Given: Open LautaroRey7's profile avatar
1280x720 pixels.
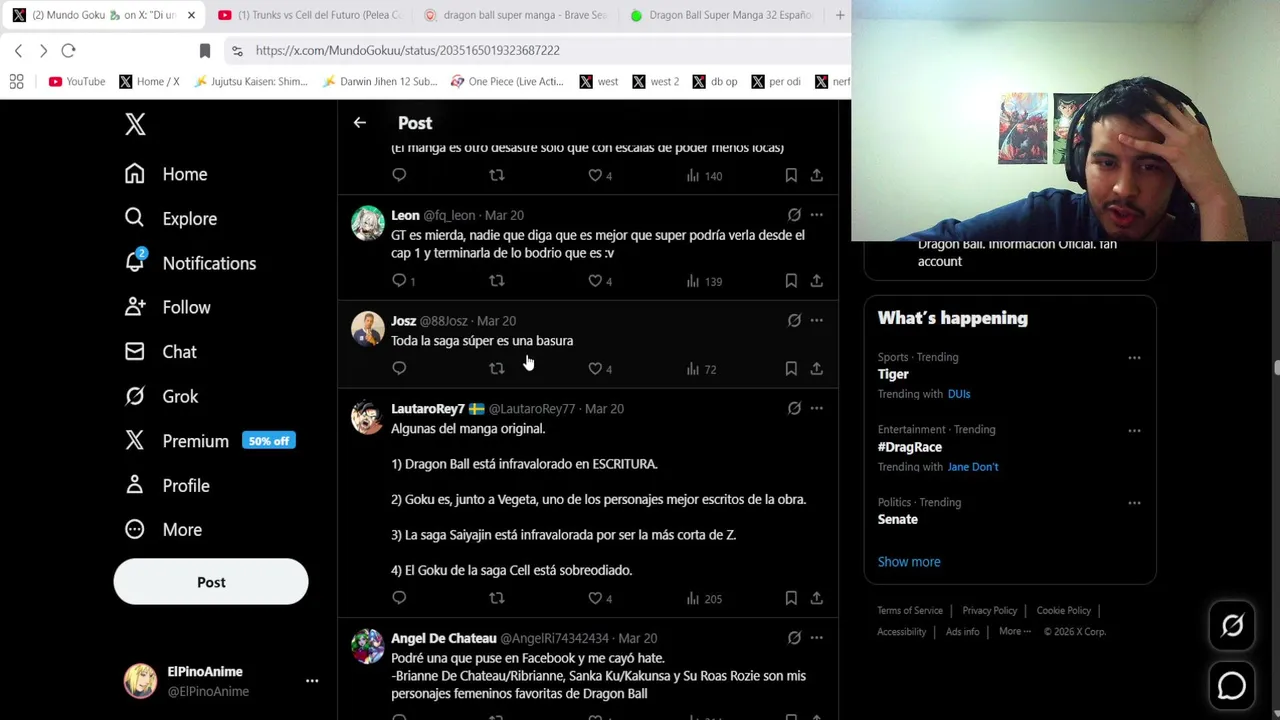Looking at the screenshot, I should (x=367, y=416).
